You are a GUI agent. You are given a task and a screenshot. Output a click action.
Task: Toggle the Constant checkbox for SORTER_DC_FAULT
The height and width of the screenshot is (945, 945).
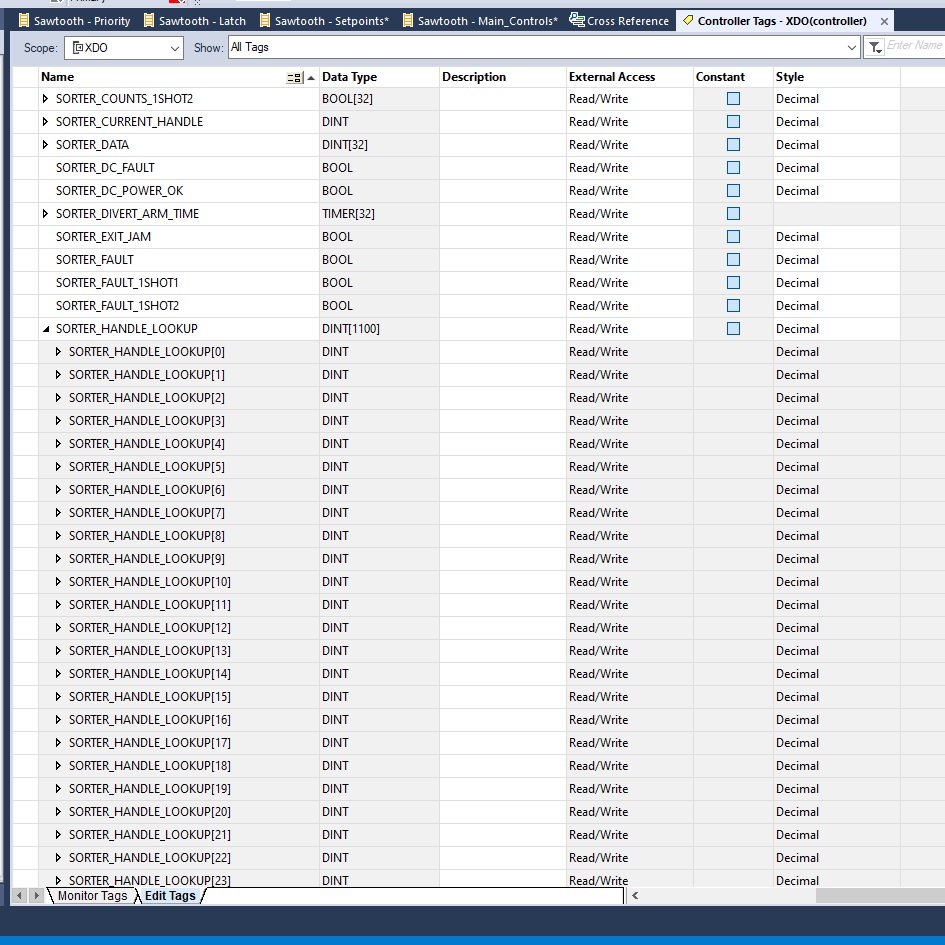point(731,167)
